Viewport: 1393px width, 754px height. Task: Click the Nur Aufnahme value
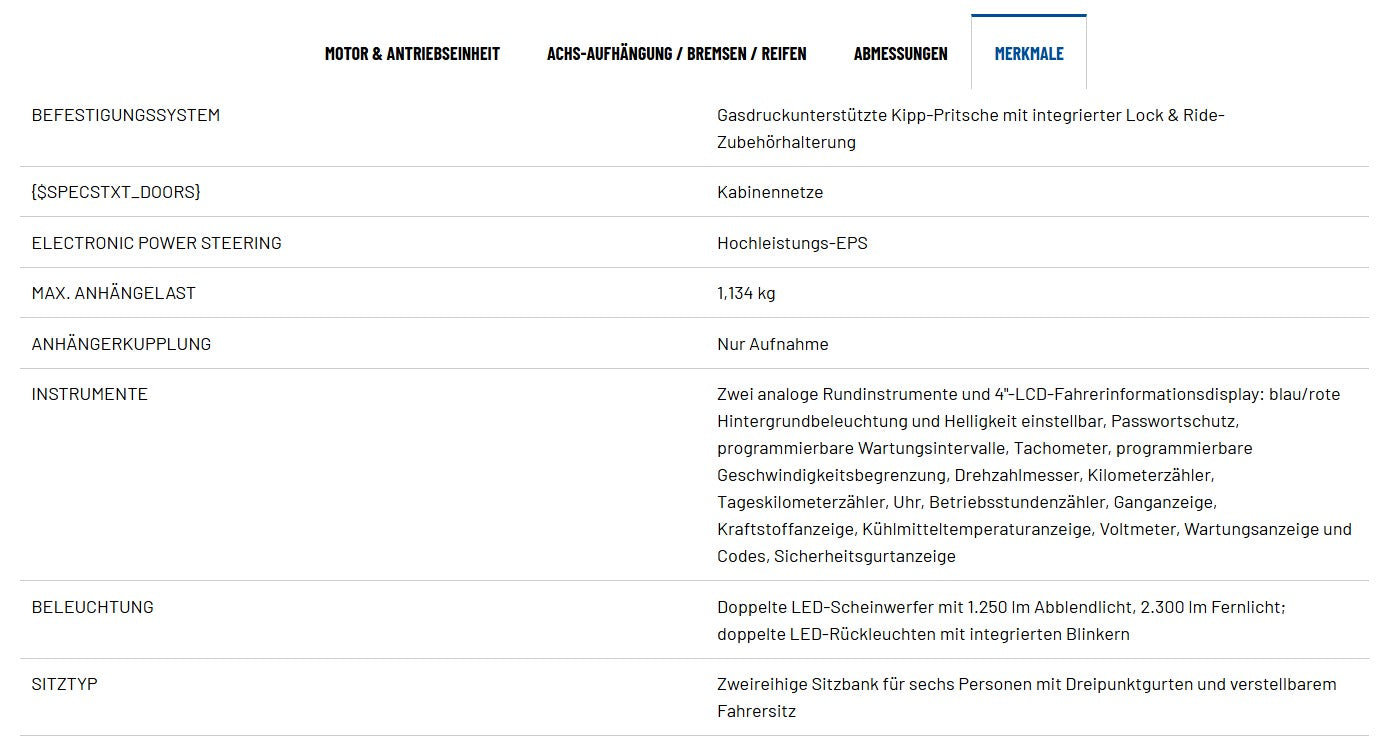772,344
